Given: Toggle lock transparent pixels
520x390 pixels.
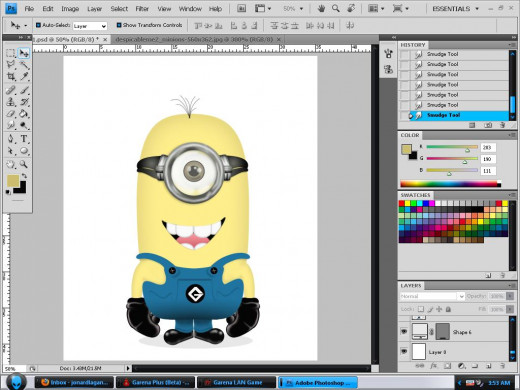Looking at the screenshot, I should coord(421,309).
